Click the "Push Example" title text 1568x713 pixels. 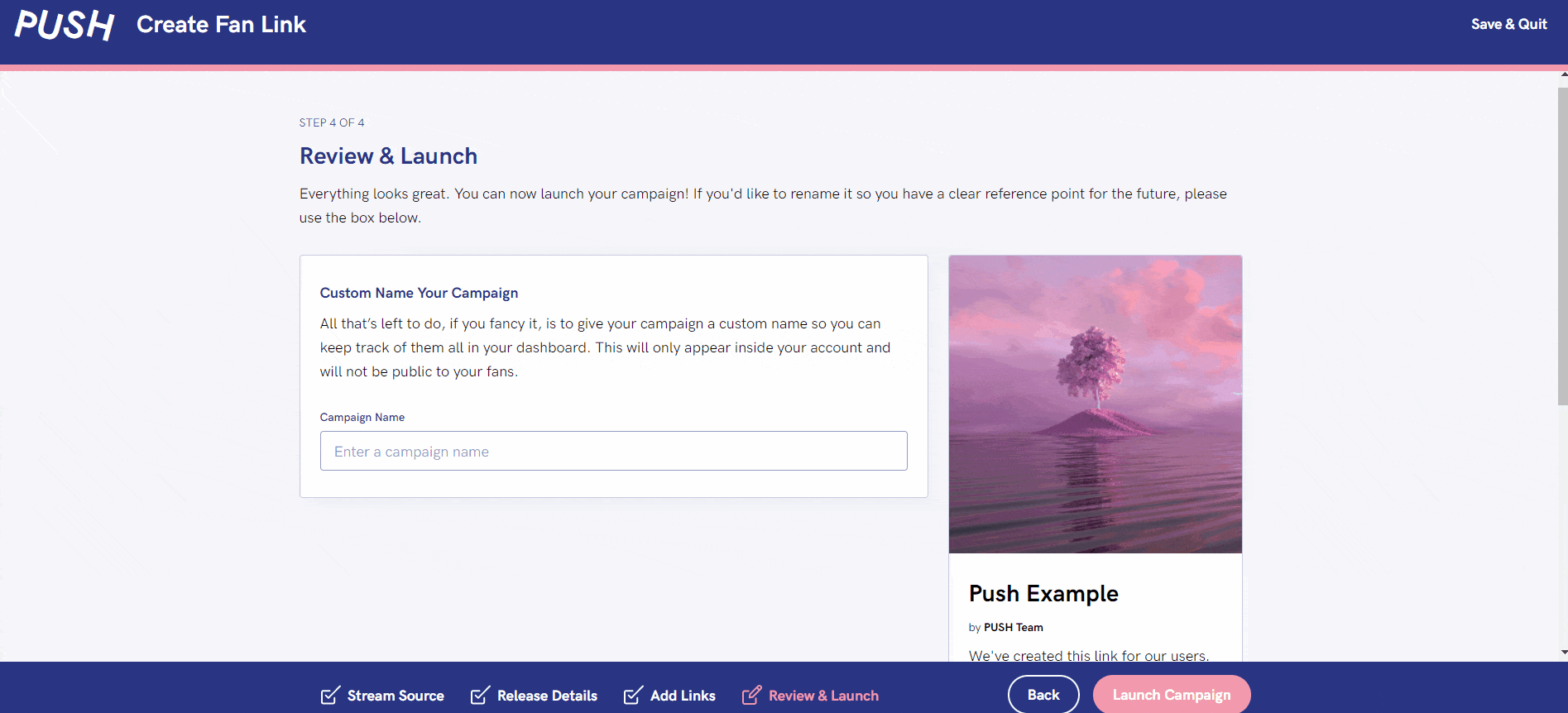tap(1043, 594)
